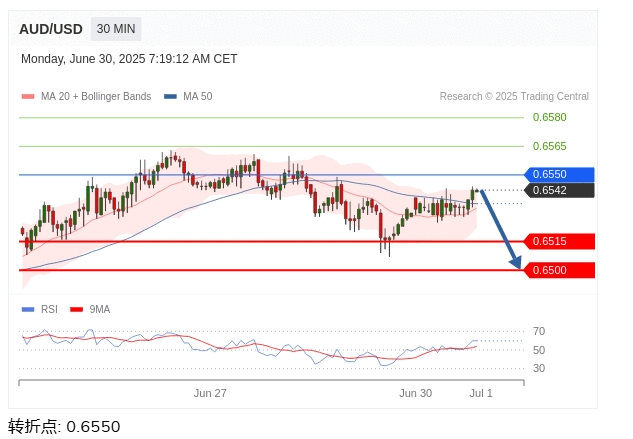
Task: Click the AUD/USD chart title
Action: click(51, 29)
